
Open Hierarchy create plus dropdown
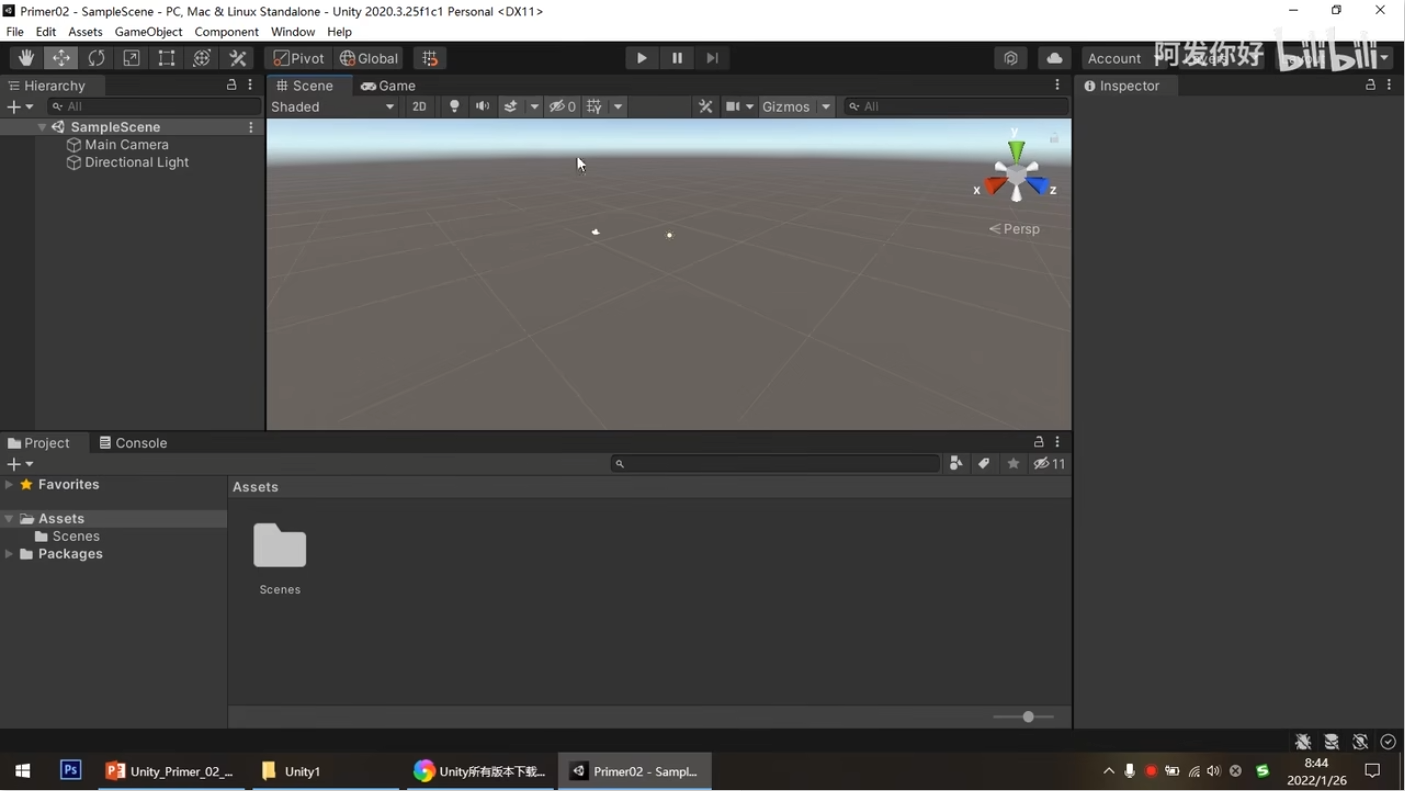point(20,107)
